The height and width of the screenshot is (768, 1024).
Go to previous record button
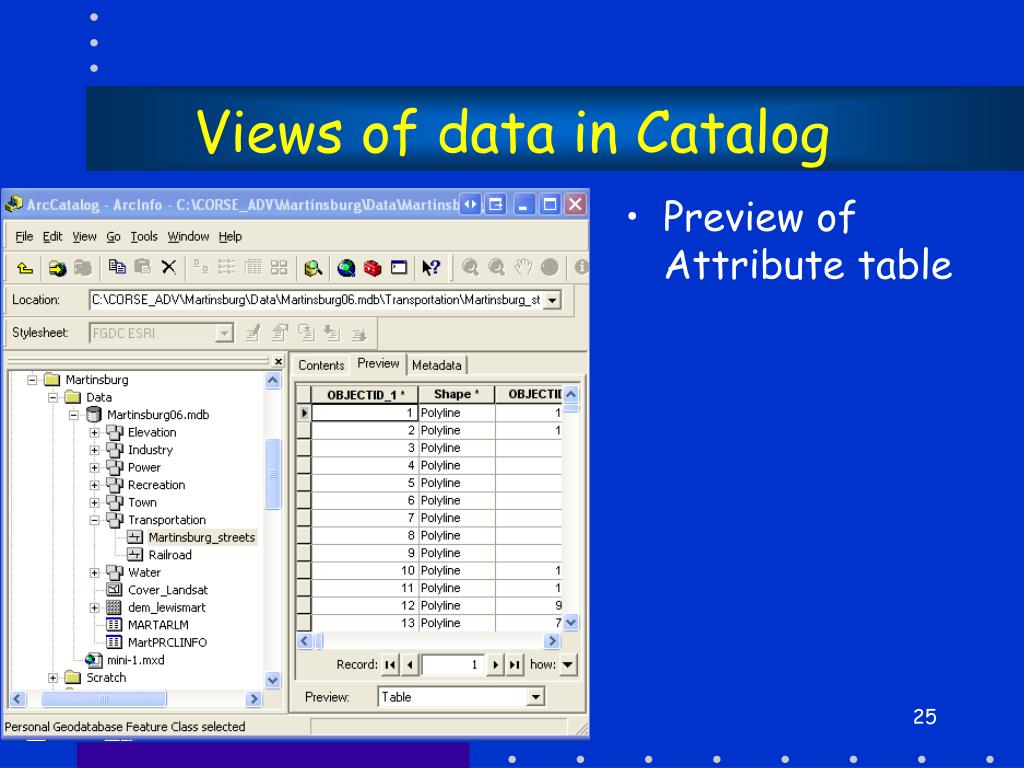pos(409,665)
